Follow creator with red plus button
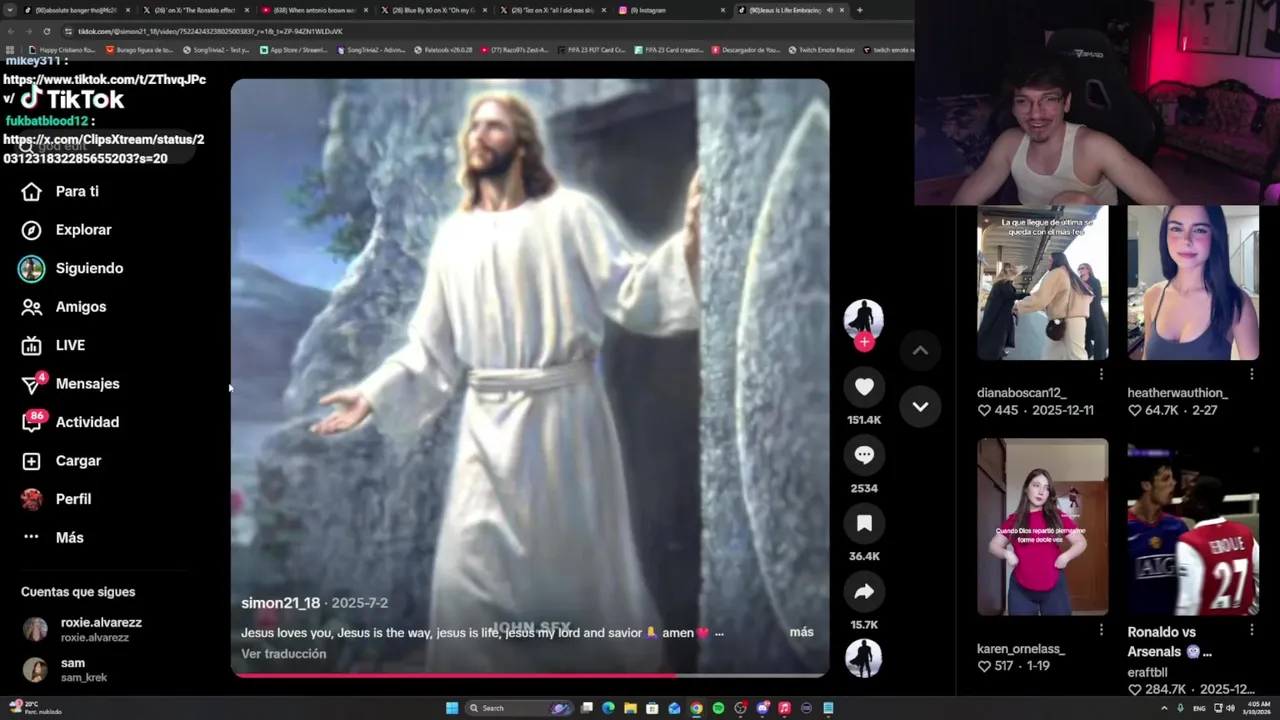This screenshot has width=1280, height=720. 864,342
